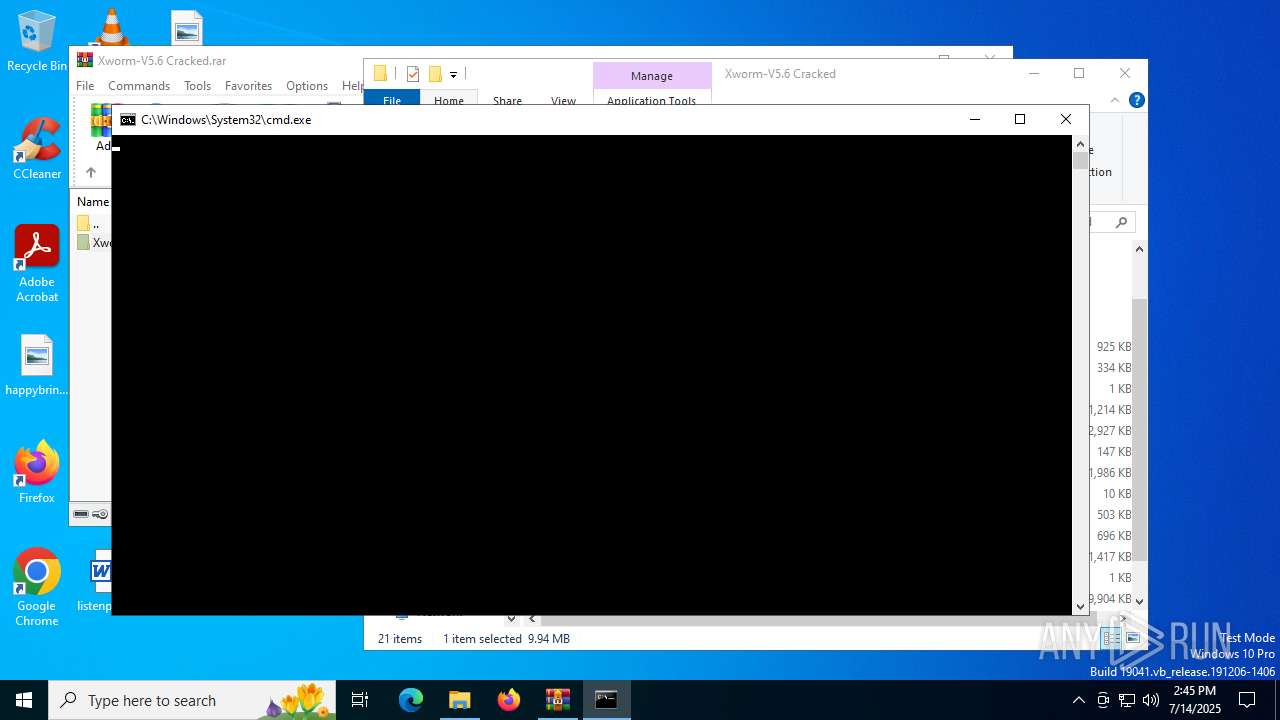This screenshot has width=1280, height=720.
Task: Open Customize Quick Access Toolbar dropdown
Action: 453,74
